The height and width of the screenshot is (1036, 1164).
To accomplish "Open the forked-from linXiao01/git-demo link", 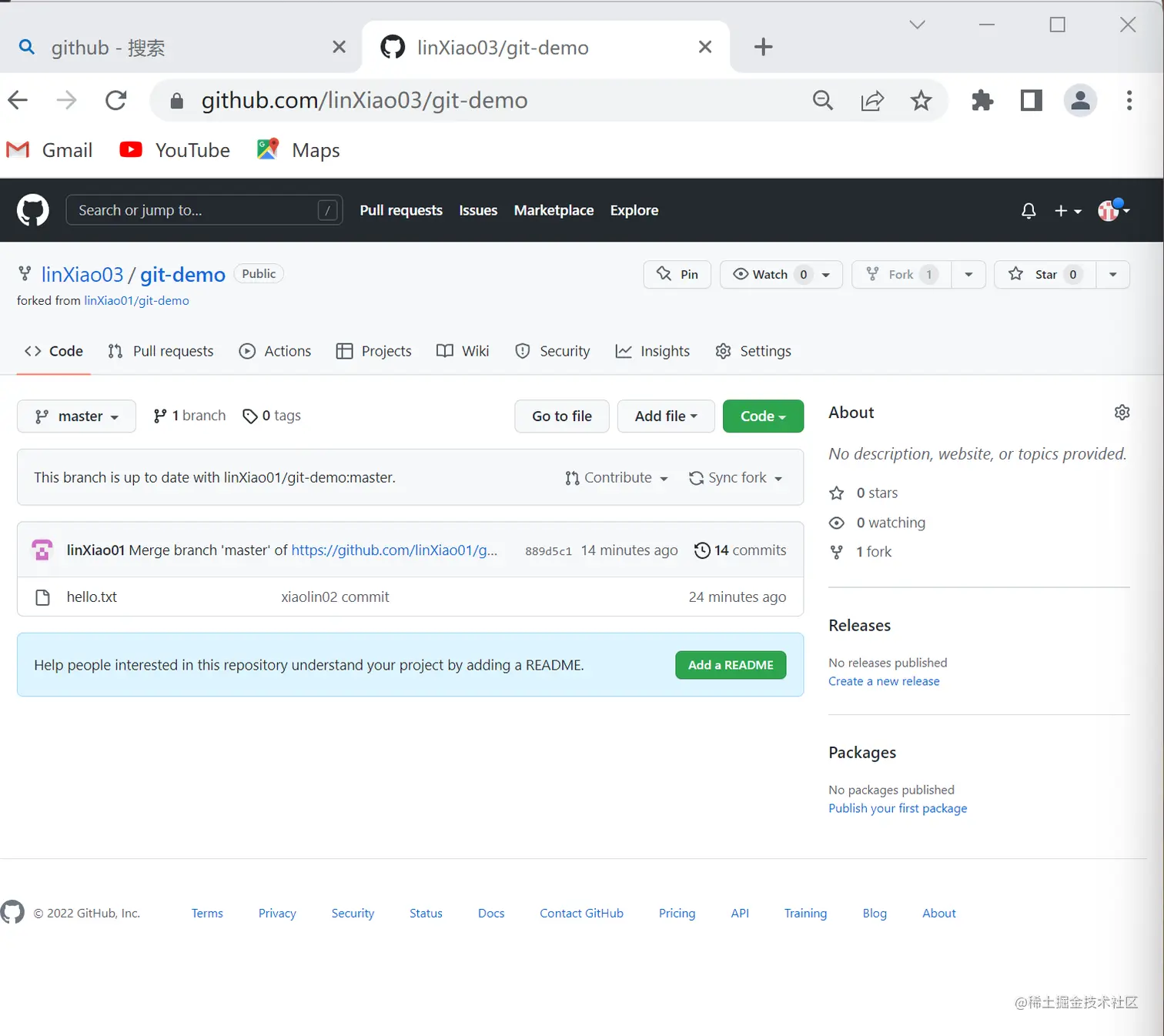I will coord(136,301).
